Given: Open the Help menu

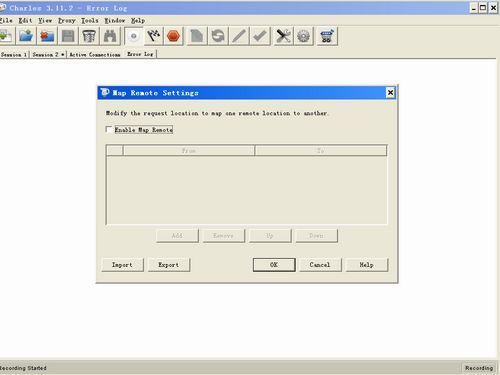Looking at the screenshot, I should (138, 21).
